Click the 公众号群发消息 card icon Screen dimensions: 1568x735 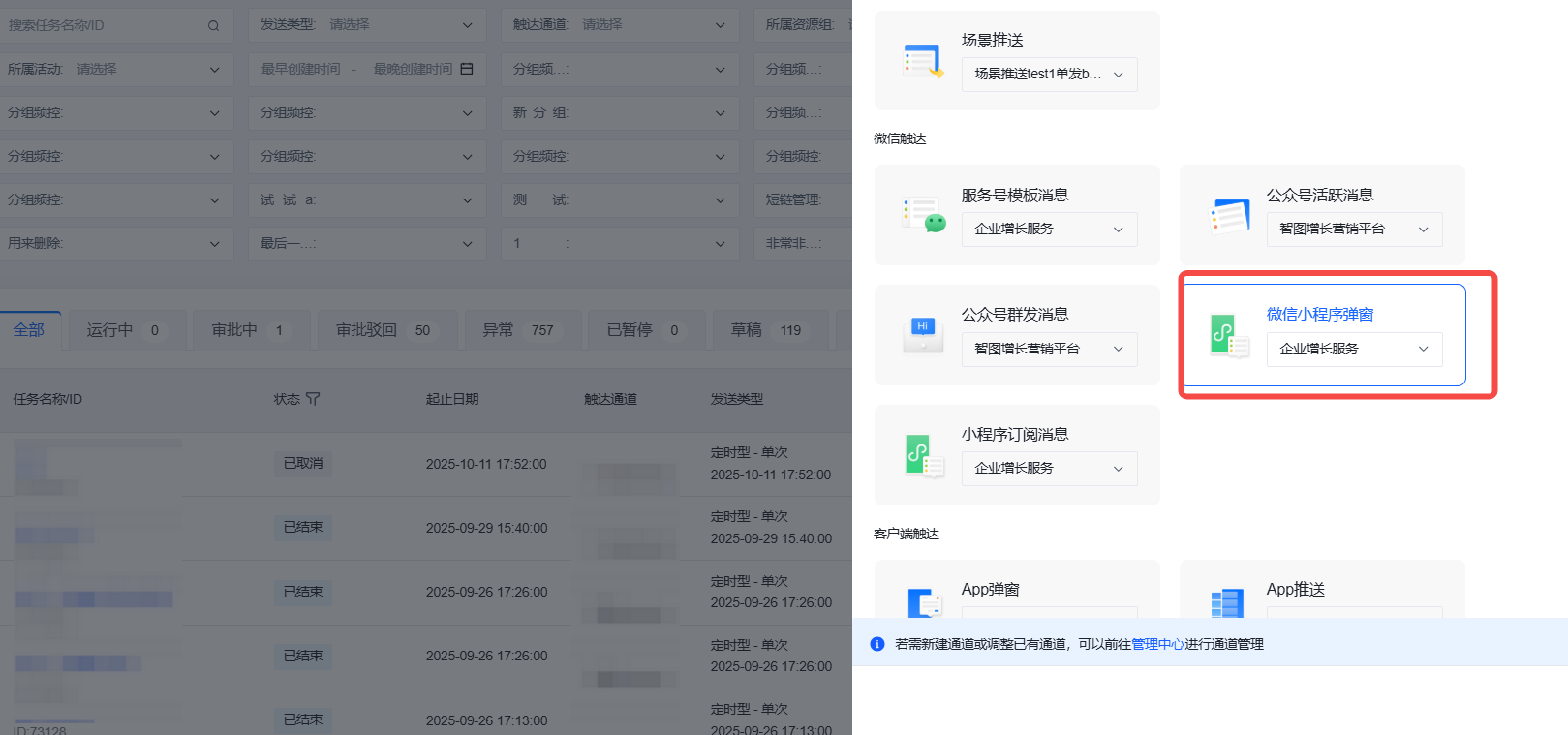tap(923, 335)
